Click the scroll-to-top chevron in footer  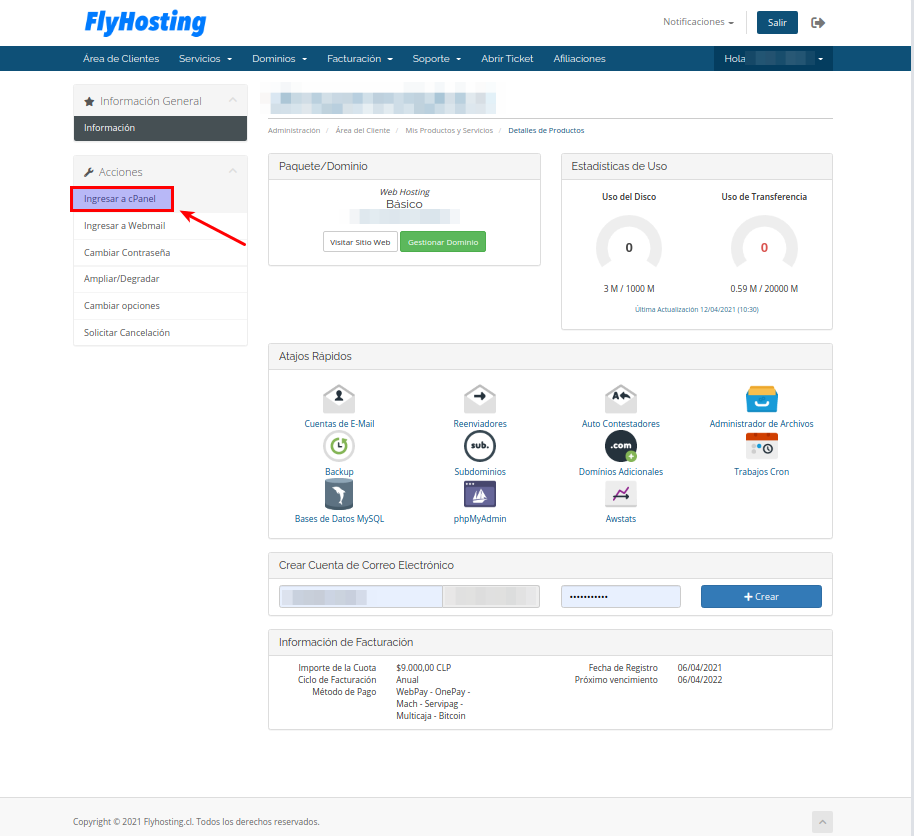point(822,821)
